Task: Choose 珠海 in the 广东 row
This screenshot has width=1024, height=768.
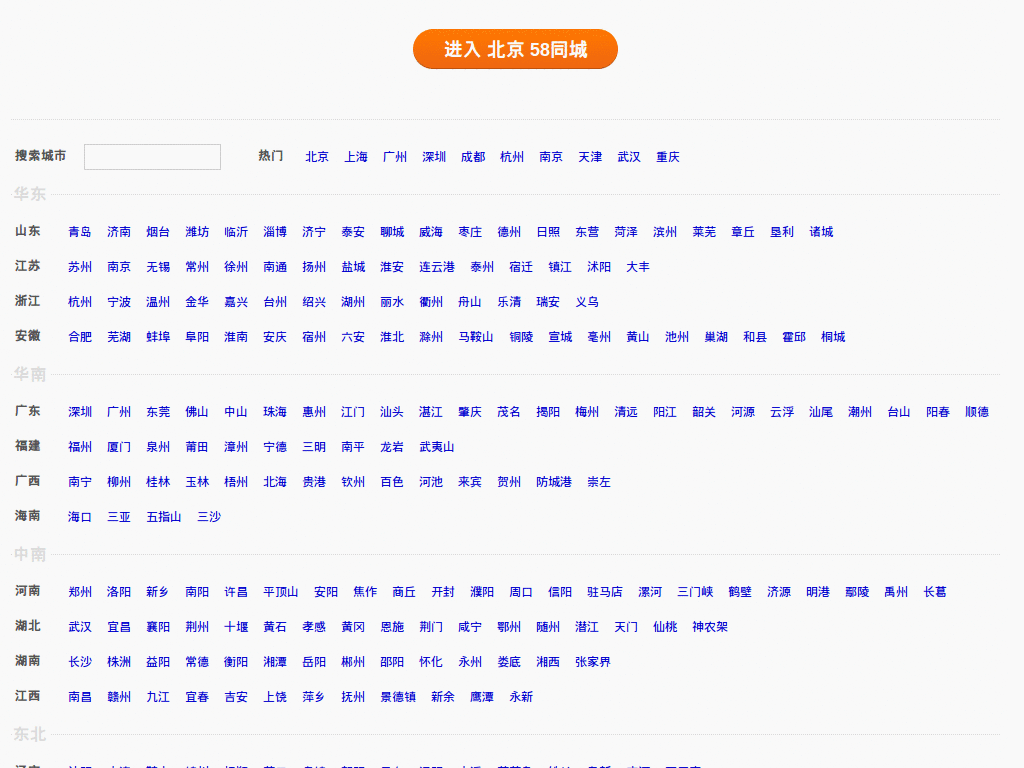Action: (x=275, y=412)
